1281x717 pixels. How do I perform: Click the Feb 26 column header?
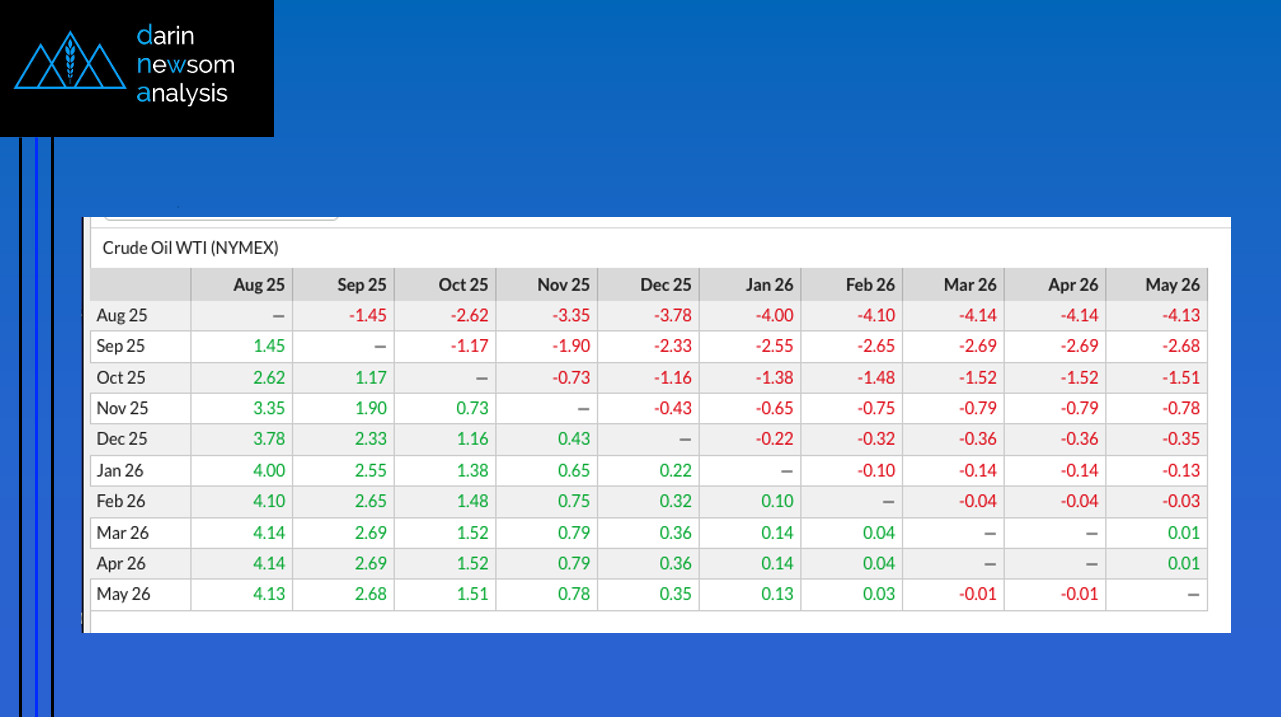(869, 285)
